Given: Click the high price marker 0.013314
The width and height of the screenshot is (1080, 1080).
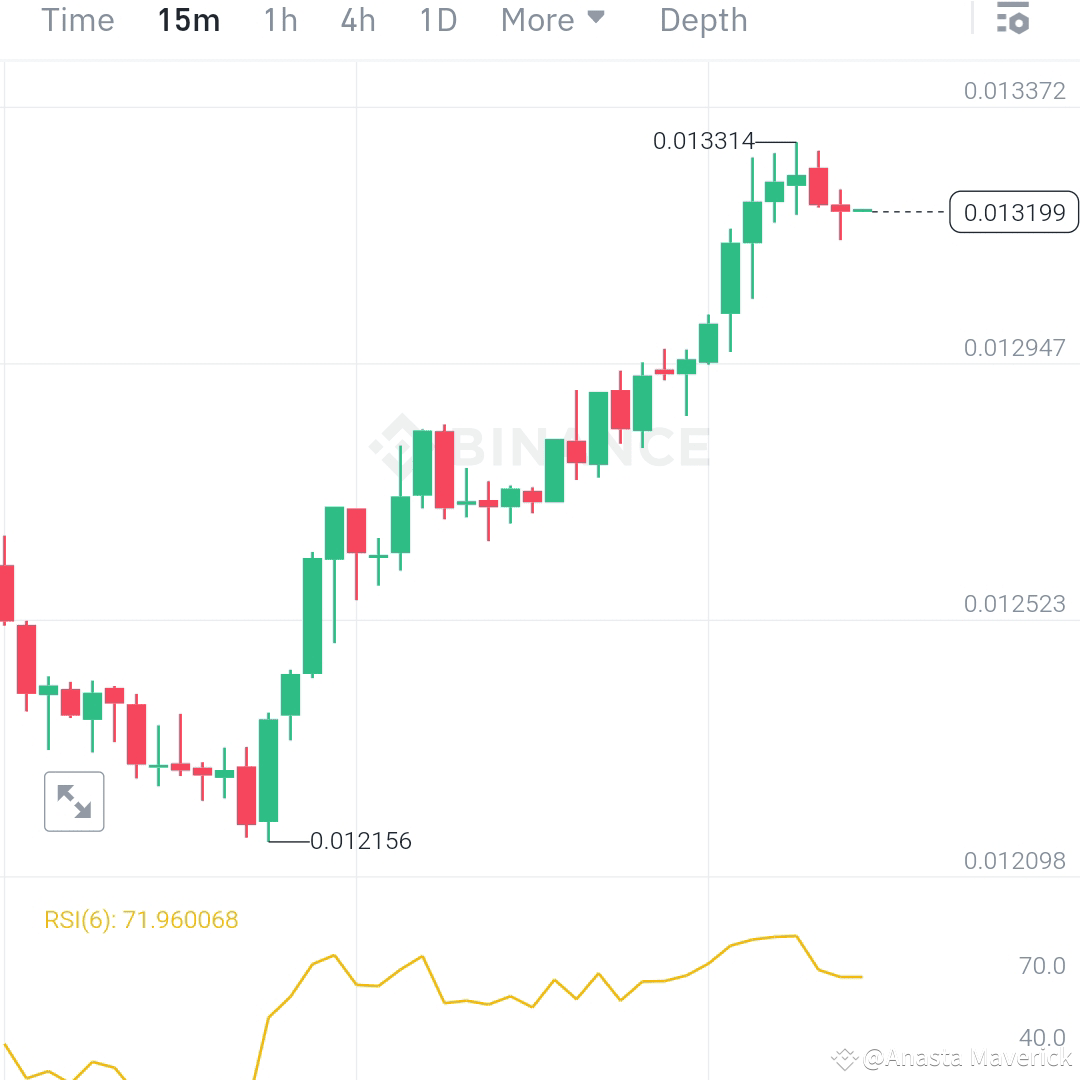Looking at the screenshot, I should tap(704, 141).
